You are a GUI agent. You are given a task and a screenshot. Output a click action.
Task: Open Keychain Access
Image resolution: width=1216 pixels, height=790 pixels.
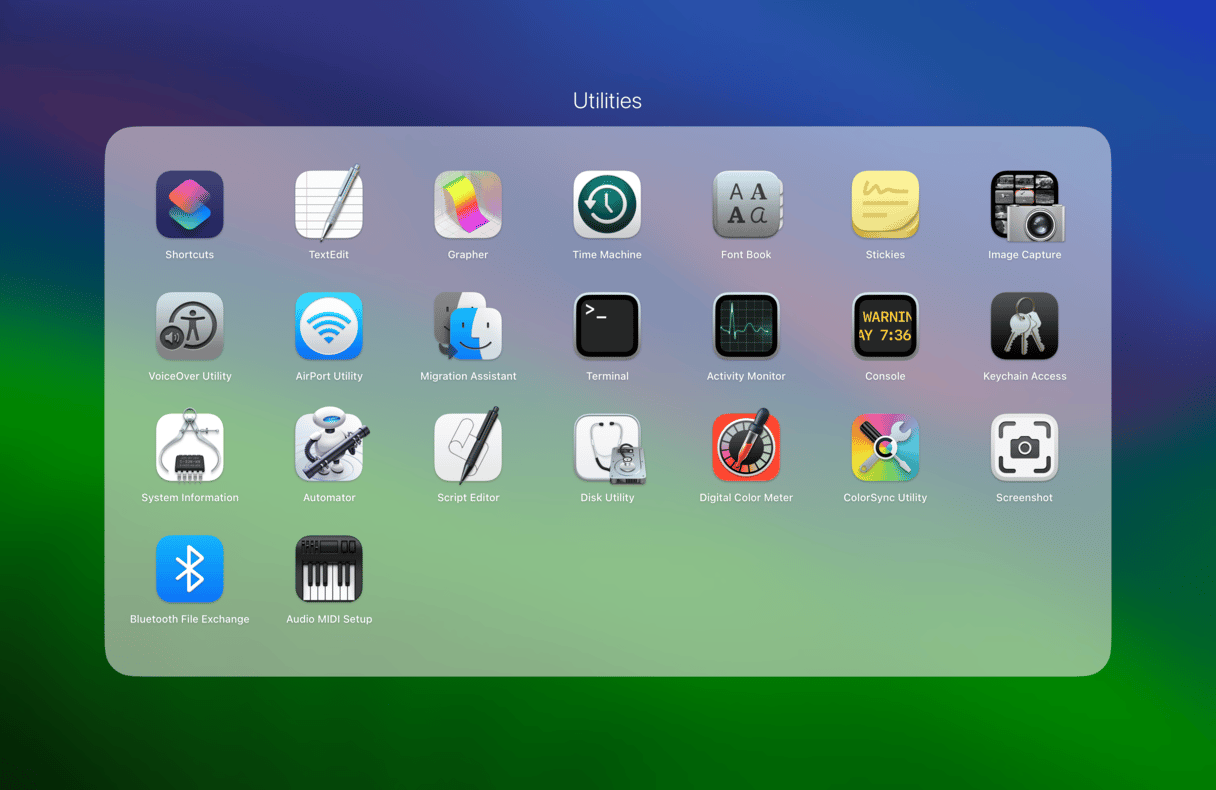[1025, 326]
